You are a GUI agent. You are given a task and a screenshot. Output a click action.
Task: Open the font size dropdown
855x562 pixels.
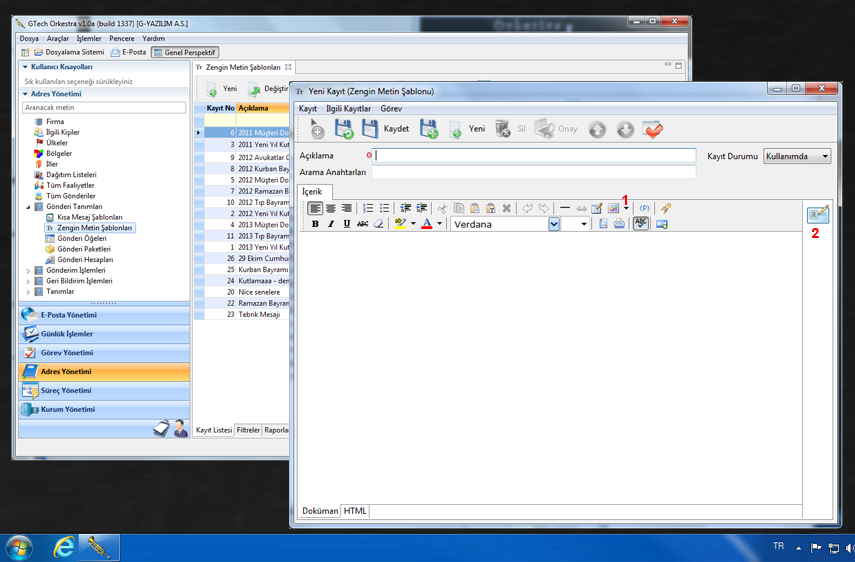click(583, 224)
